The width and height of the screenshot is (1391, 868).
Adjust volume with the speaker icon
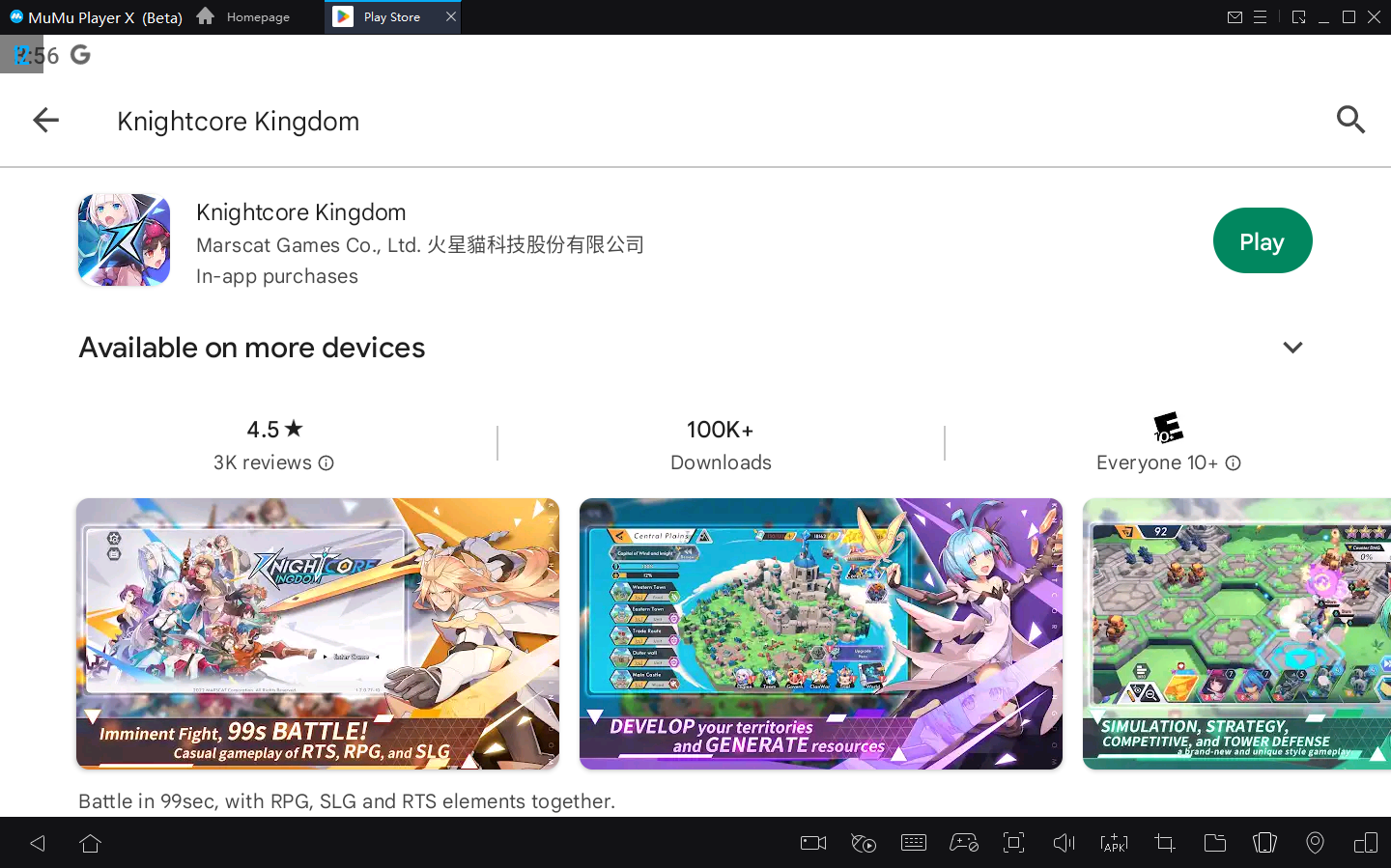tap(1064, 843)
